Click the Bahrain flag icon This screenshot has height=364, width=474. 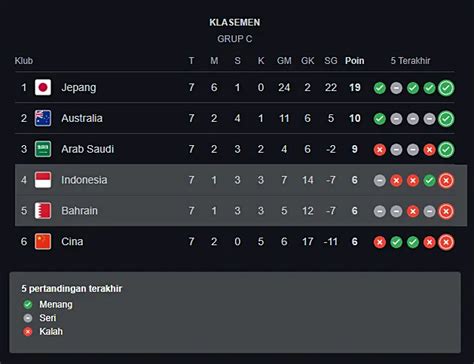(x=43, y=211)
